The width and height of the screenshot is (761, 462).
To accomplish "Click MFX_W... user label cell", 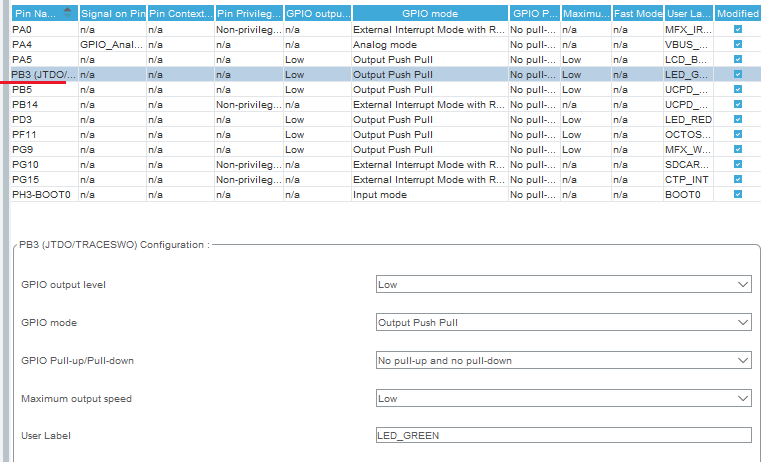I will coord(689,150).
